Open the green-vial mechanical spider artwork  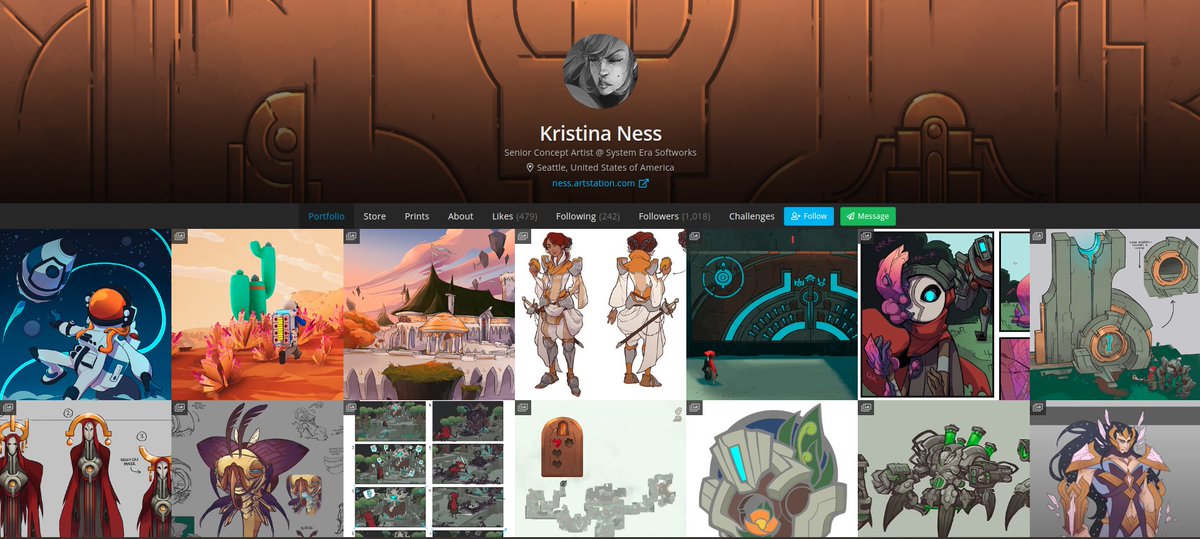[943, 470]
